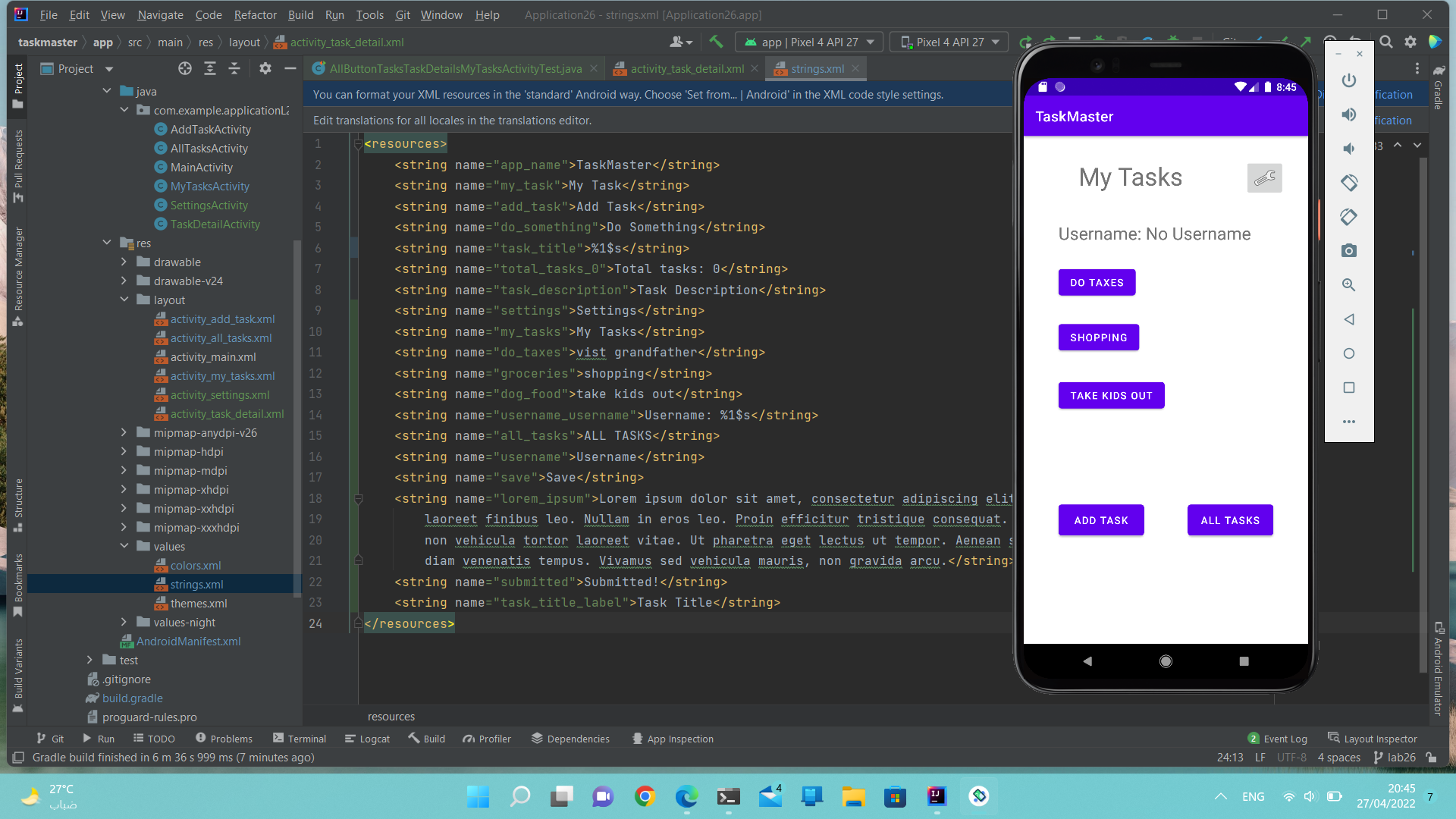Open the Profiler tool window
The width and height of the screenshot is (1456, 819).
click(486, 738)
